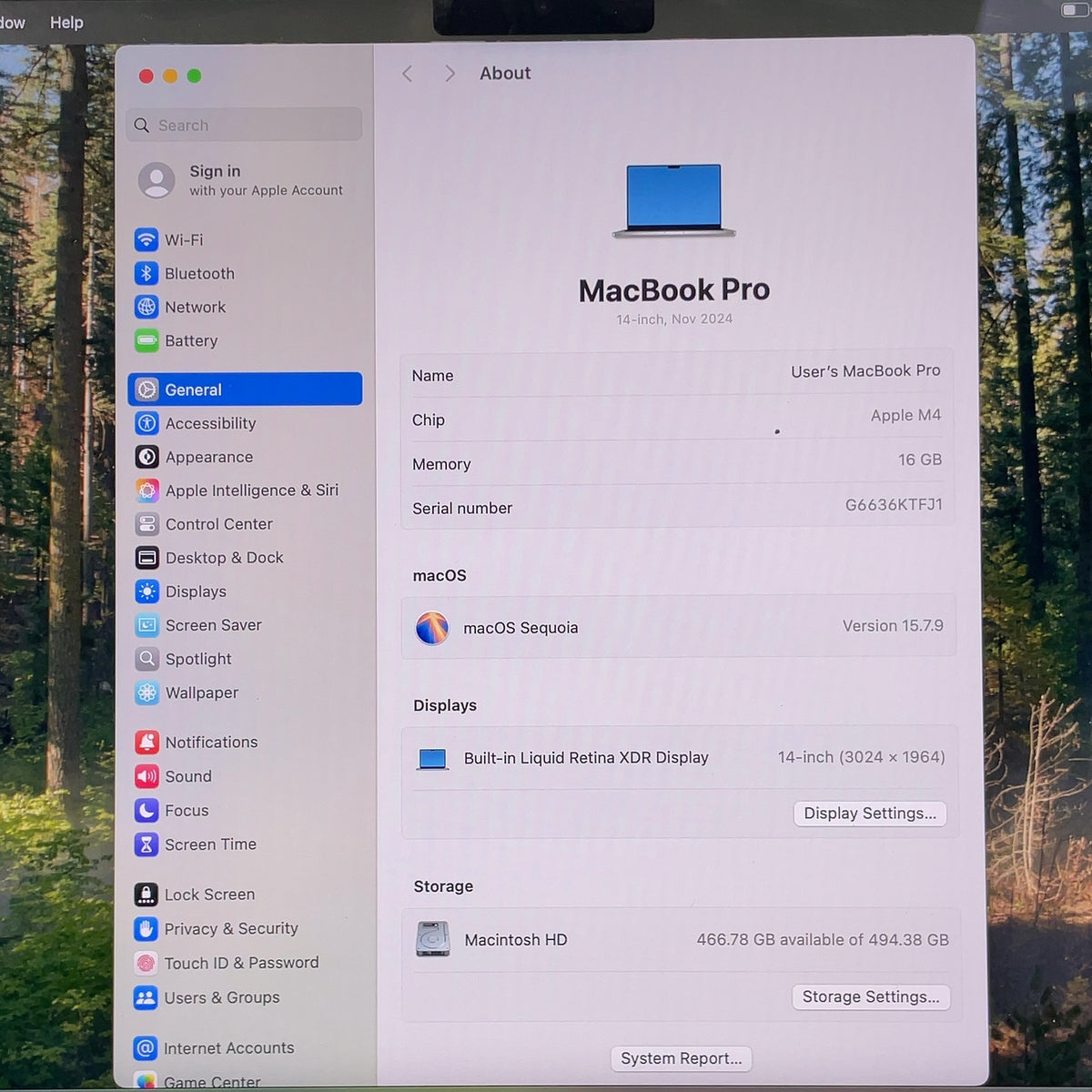Click the MacBook Pro laptop image

click(x=674, y=201)
